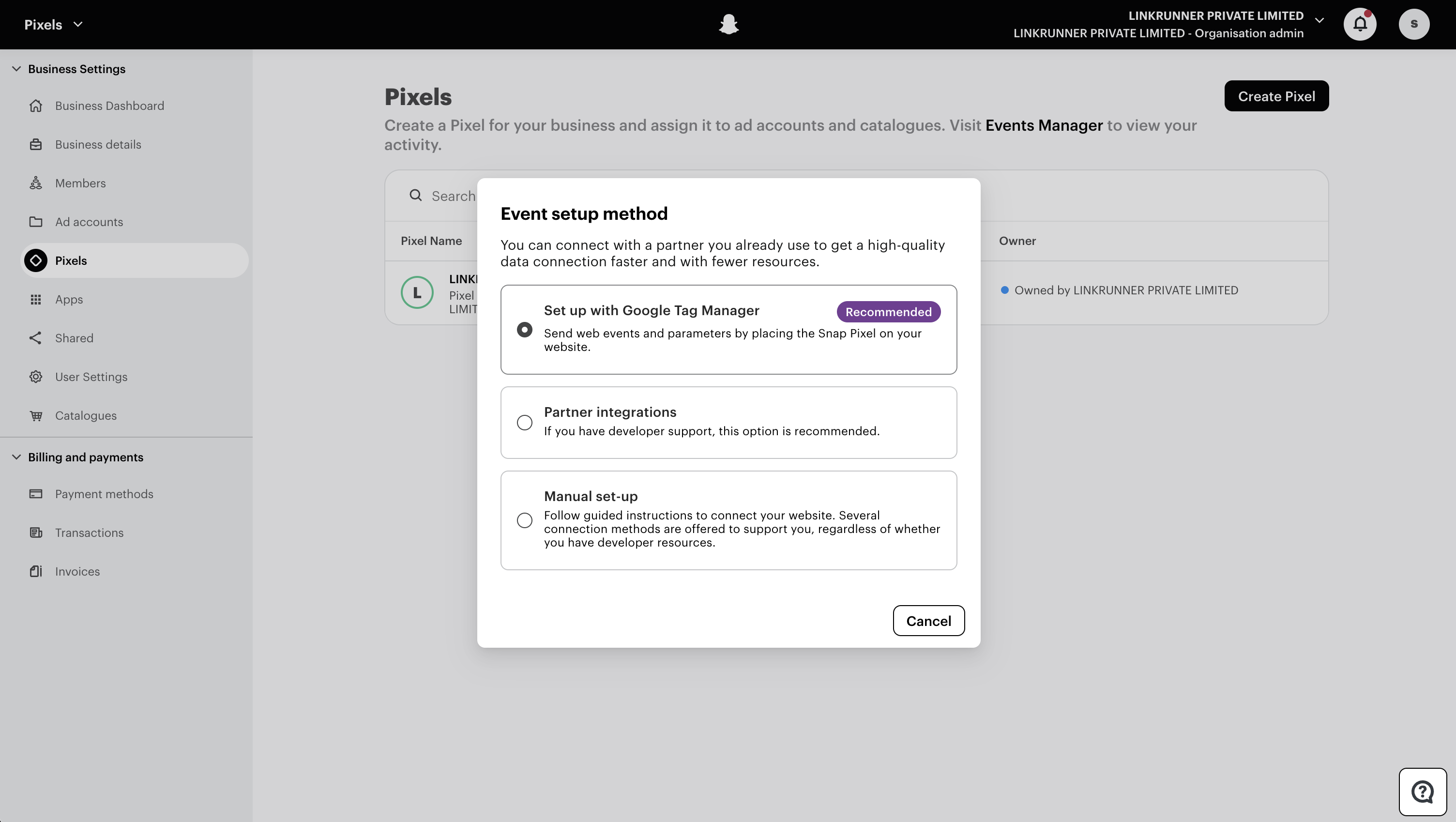This screenshot has width=1456, height=822.
Task: Select the Manual set-up option
Action: [x=525, y=520]
